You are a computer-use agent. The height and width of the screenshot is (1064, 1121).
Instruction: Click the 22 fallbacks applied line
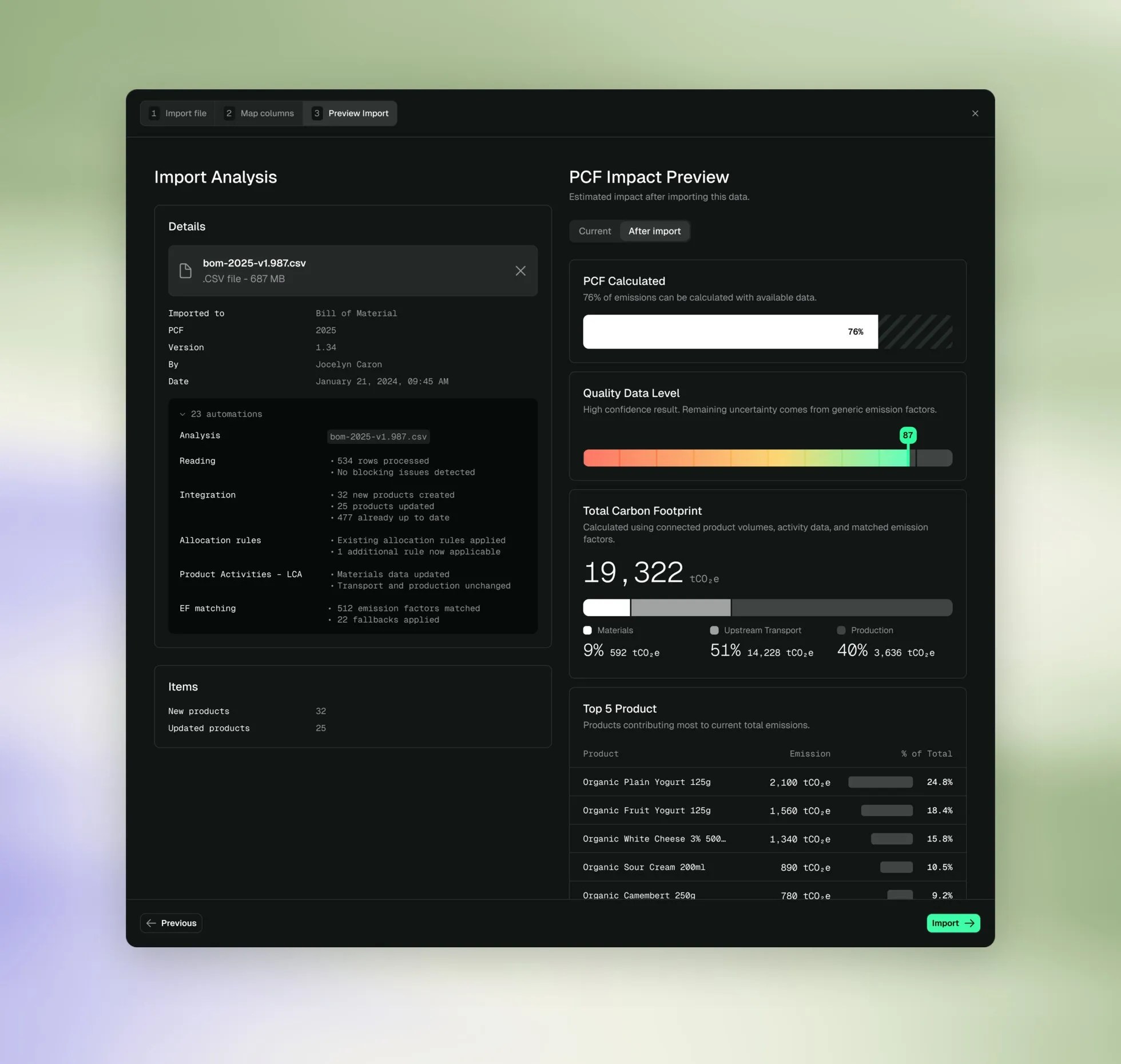(388, 620)
